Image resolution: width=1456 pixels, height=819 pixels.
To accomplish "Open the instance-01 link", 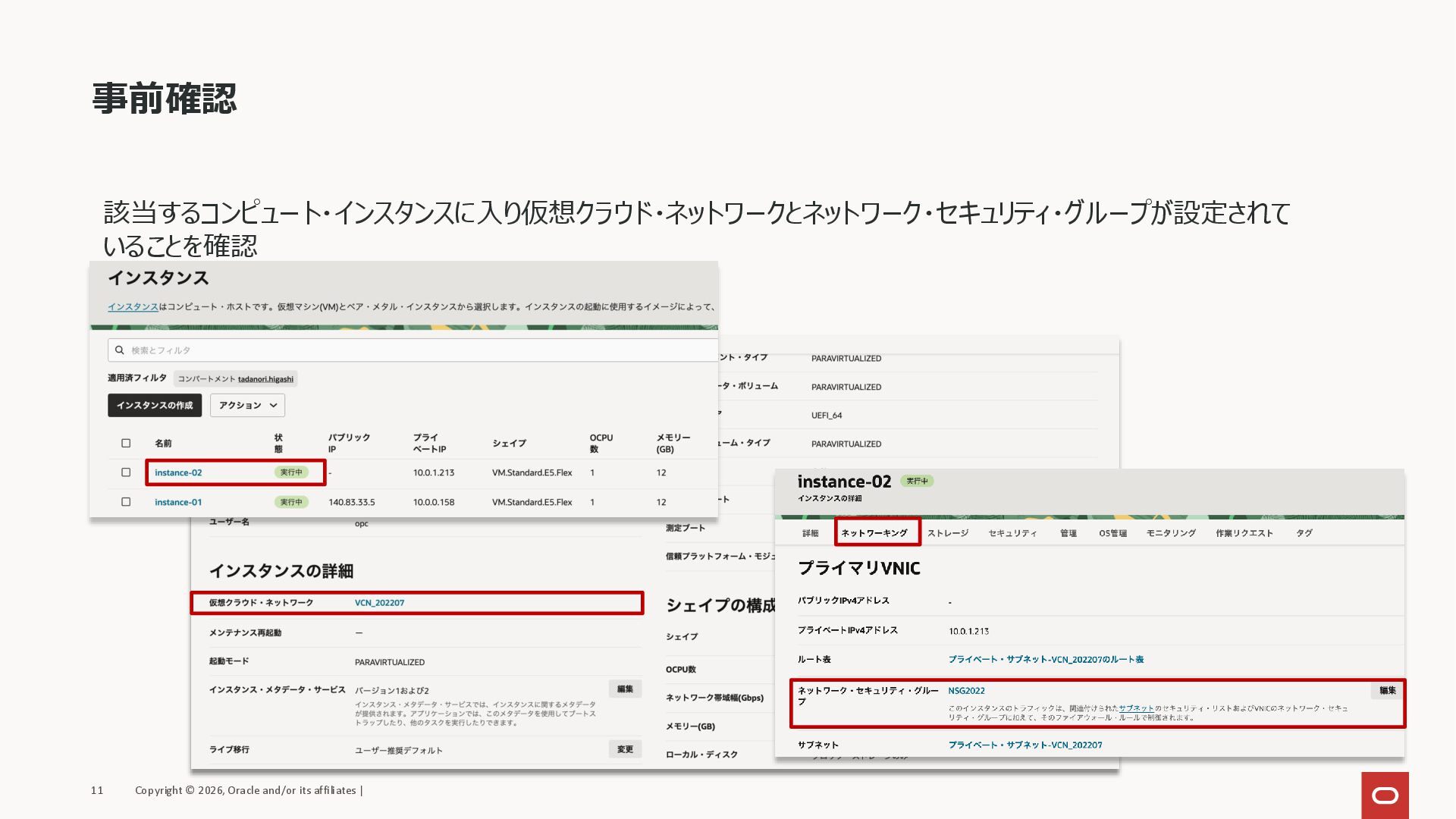I will coord(178,503).
